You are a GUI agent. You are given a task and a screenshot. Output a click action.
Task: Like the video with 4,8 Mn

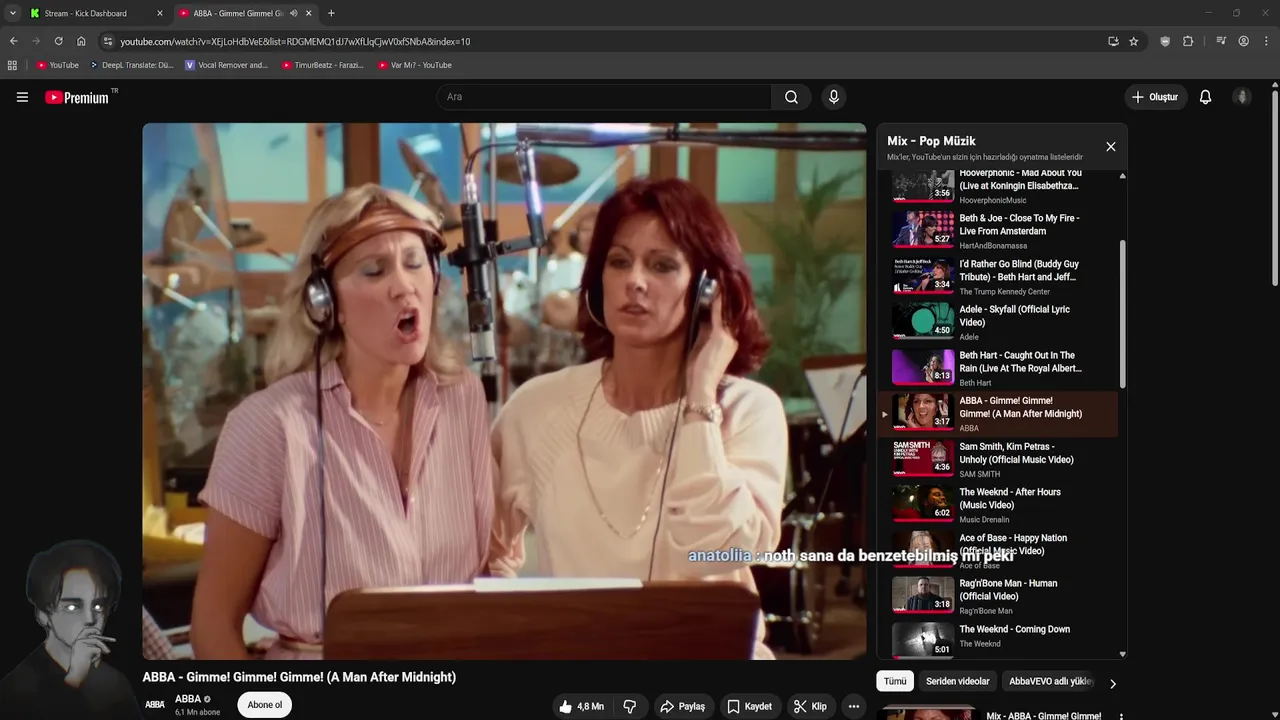(x=581, y=706)
